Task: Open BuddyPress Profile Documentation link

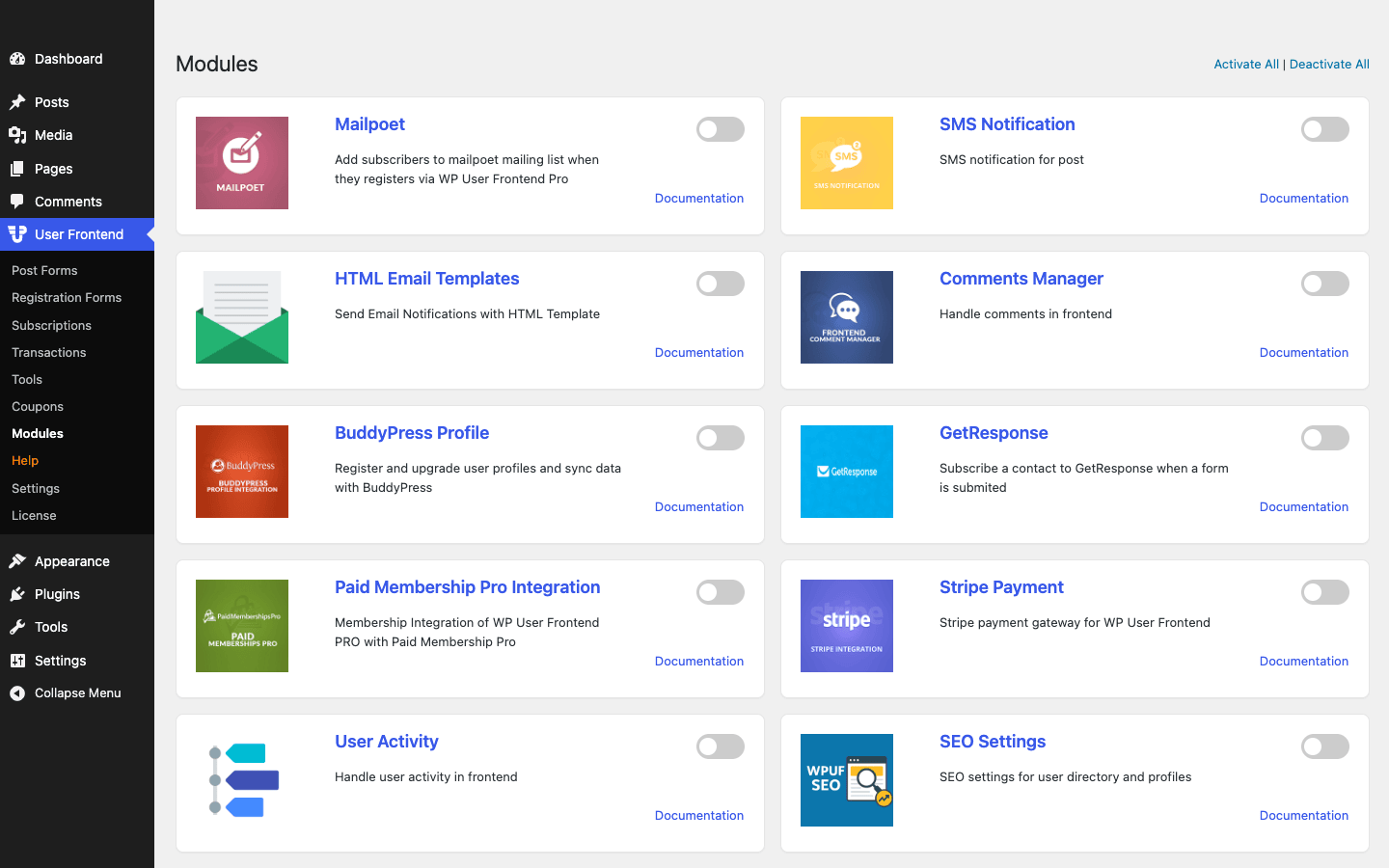Action: (699, 507)
